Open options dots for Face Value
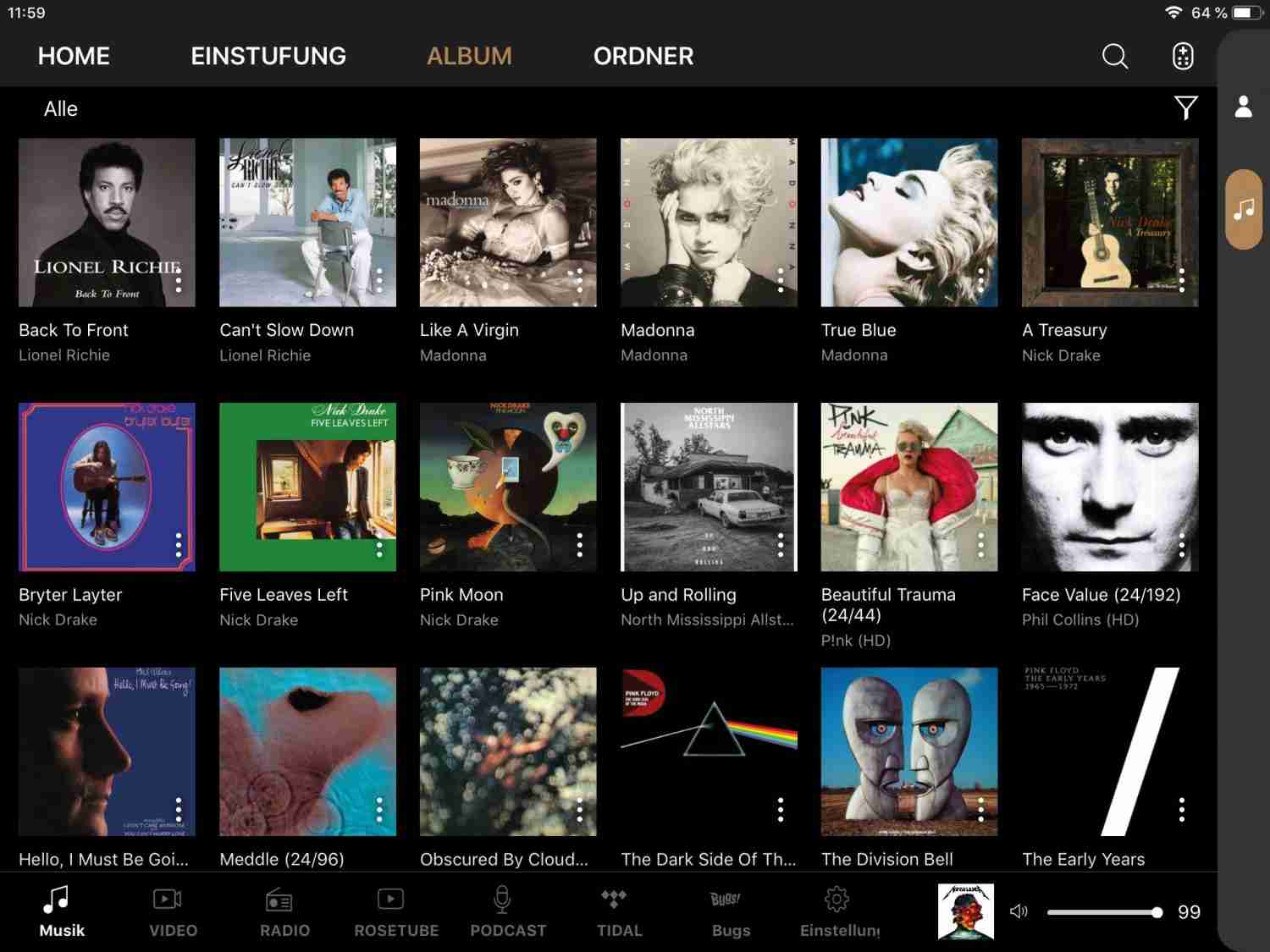The height and width of the screenshot is (952, 1270). (x=1182, y=545)
